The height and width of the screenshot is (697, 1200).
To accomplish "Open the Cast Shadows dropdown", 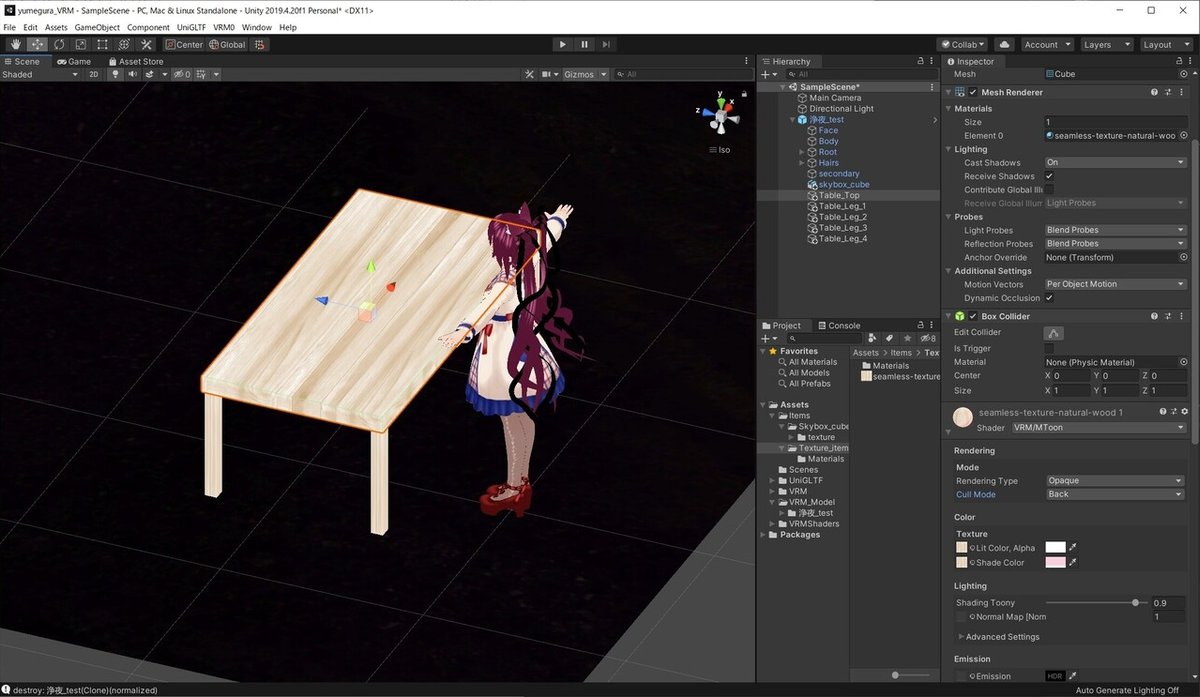I will pos(1114,162).
